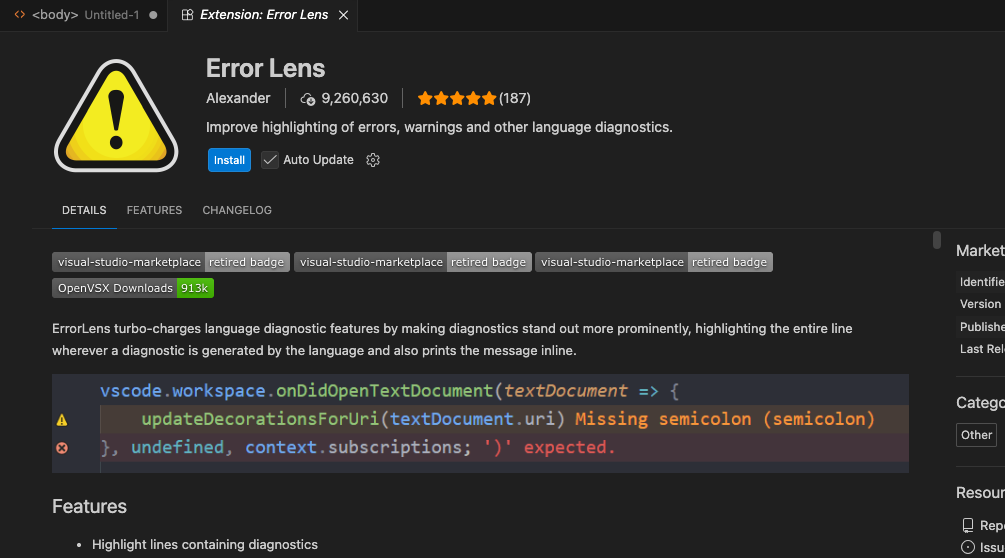
Task: Click the Error Lens warning triangle logo
Action: coord(116,116)
